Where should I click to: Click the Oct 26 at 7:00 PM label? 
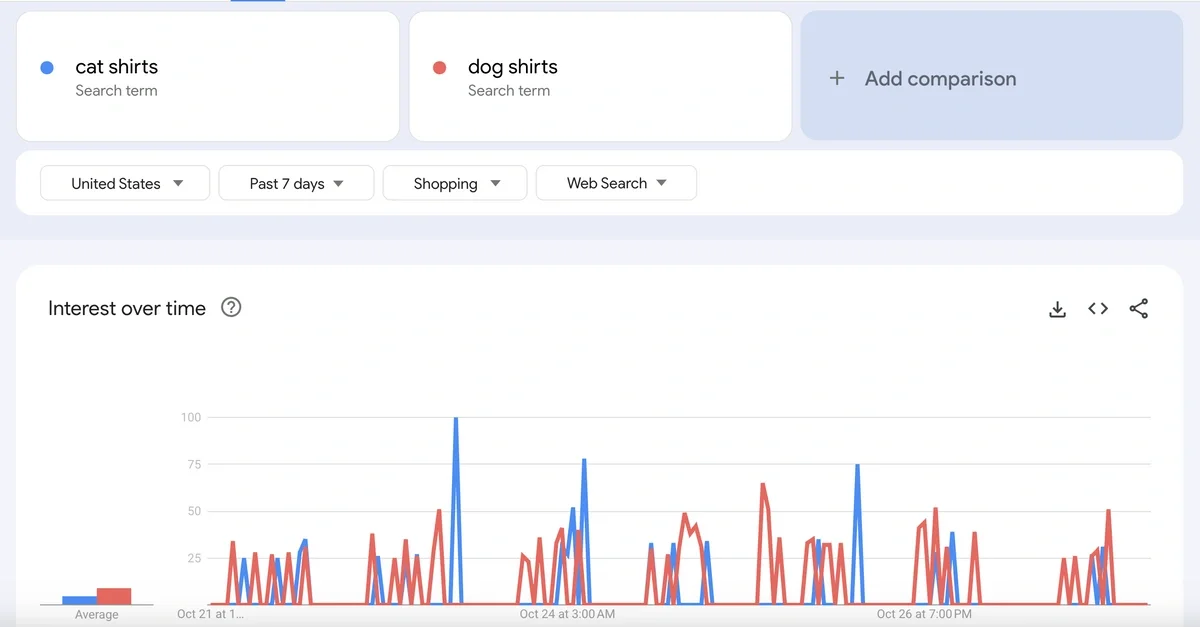(x=923, y=614)
